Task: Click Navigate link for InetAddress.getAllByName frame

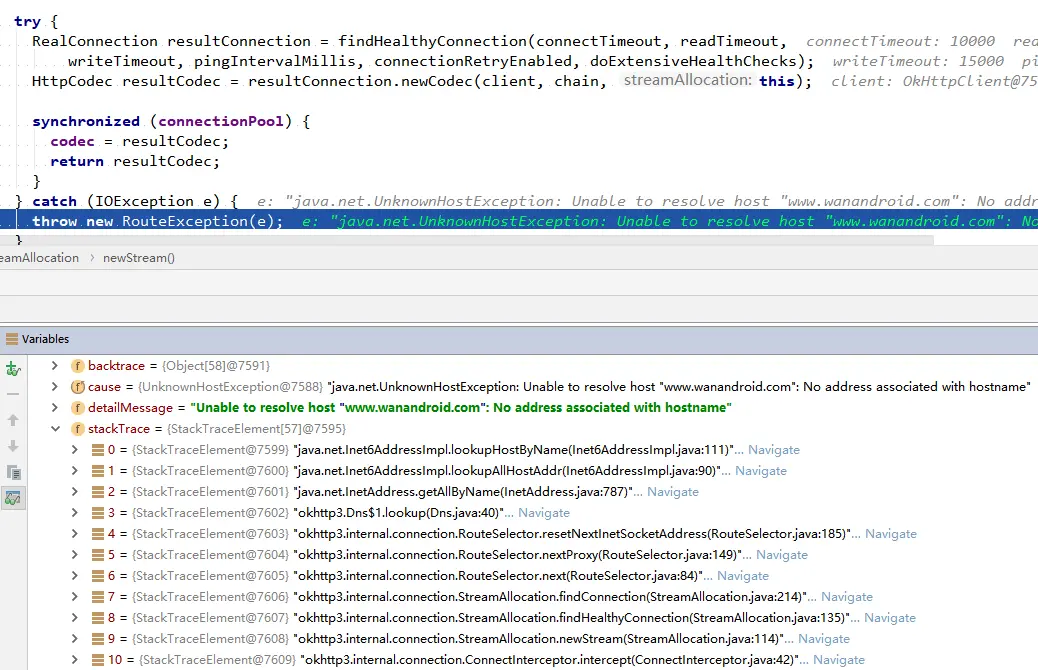Action: (673, 491)
